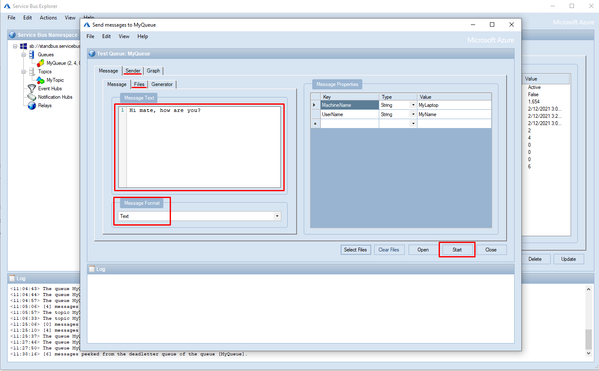Select the inner Message sub-tab
The height and width of the screenshot is (371, 599).
(117, 84)
